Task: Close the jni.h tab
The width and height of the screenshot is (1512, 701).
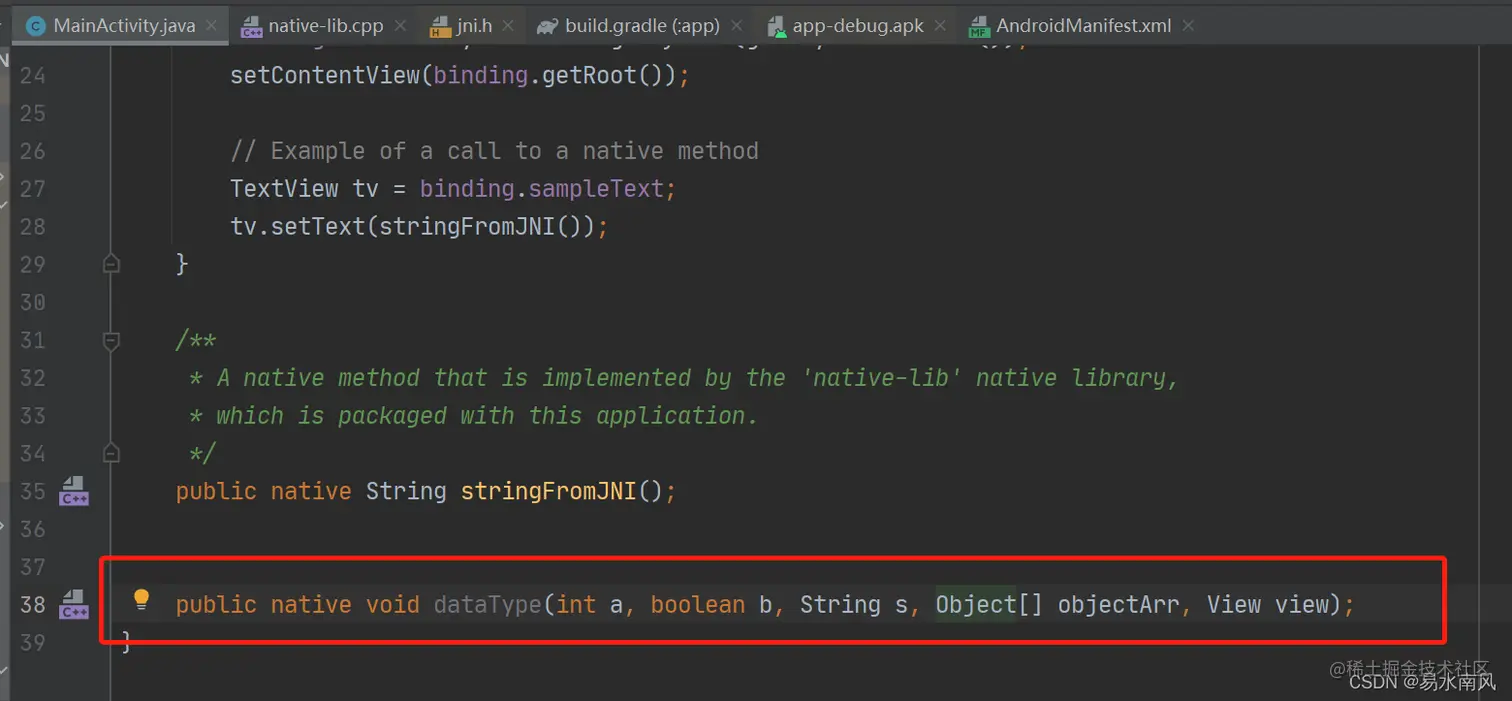Action: coord(510,26)
